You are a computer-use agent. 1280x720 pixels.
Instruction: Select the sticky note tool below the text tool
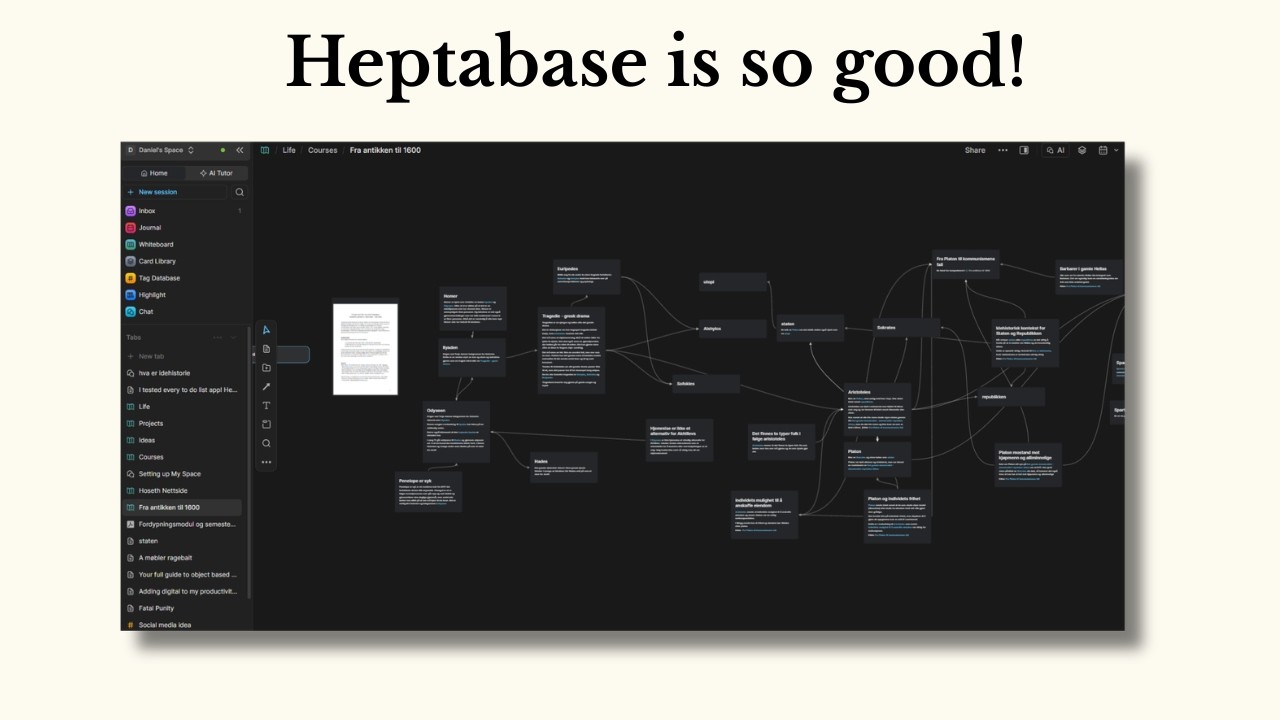(266, 424)
